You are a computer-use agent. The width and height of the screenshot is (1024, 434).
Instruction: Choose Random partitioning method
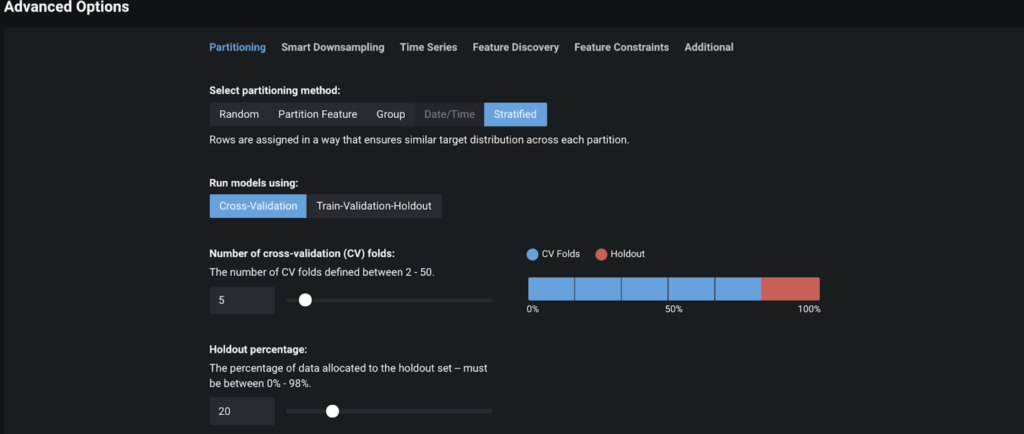point(239,114)
